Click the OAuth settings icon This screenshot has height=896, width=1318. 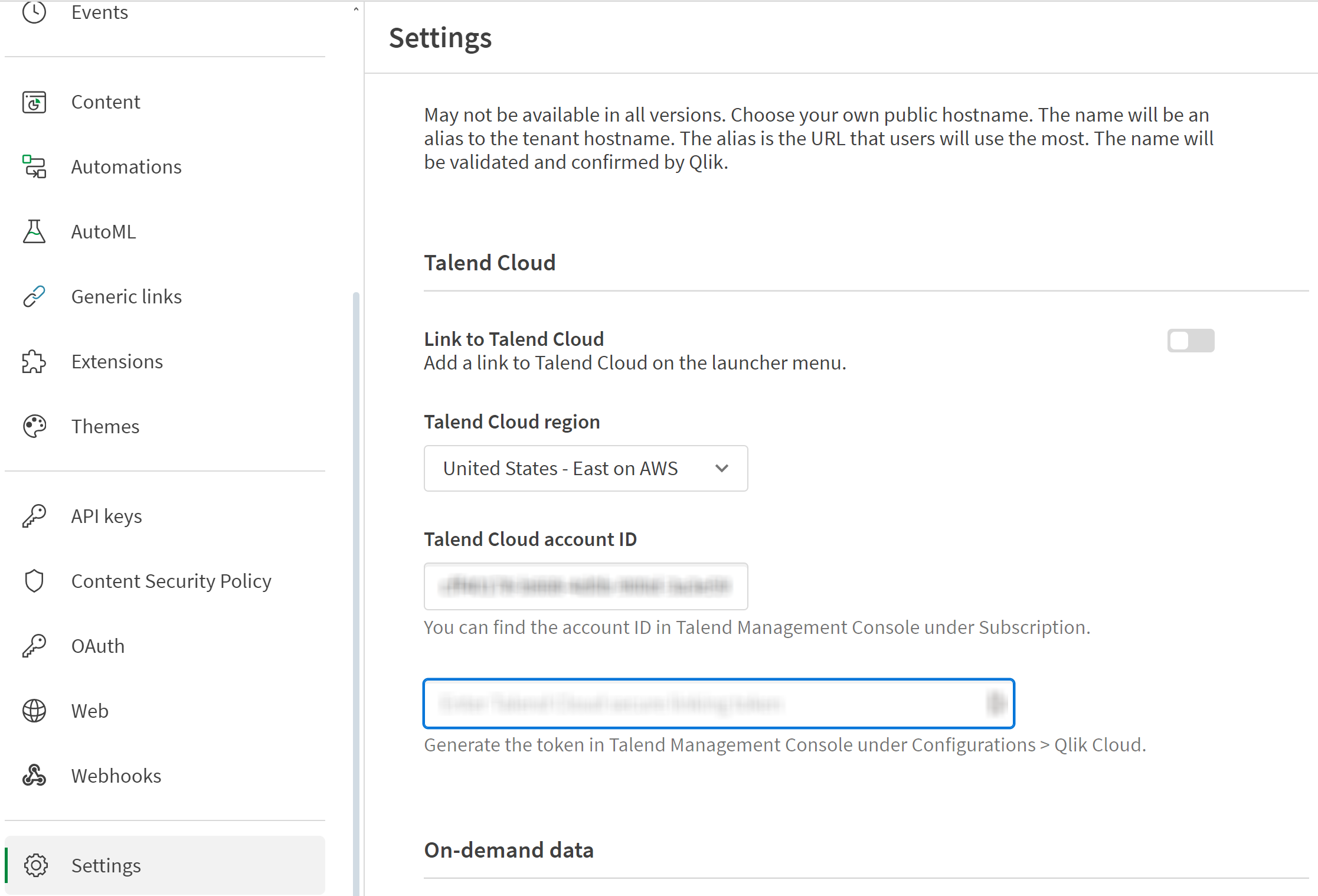pos(33,645)
